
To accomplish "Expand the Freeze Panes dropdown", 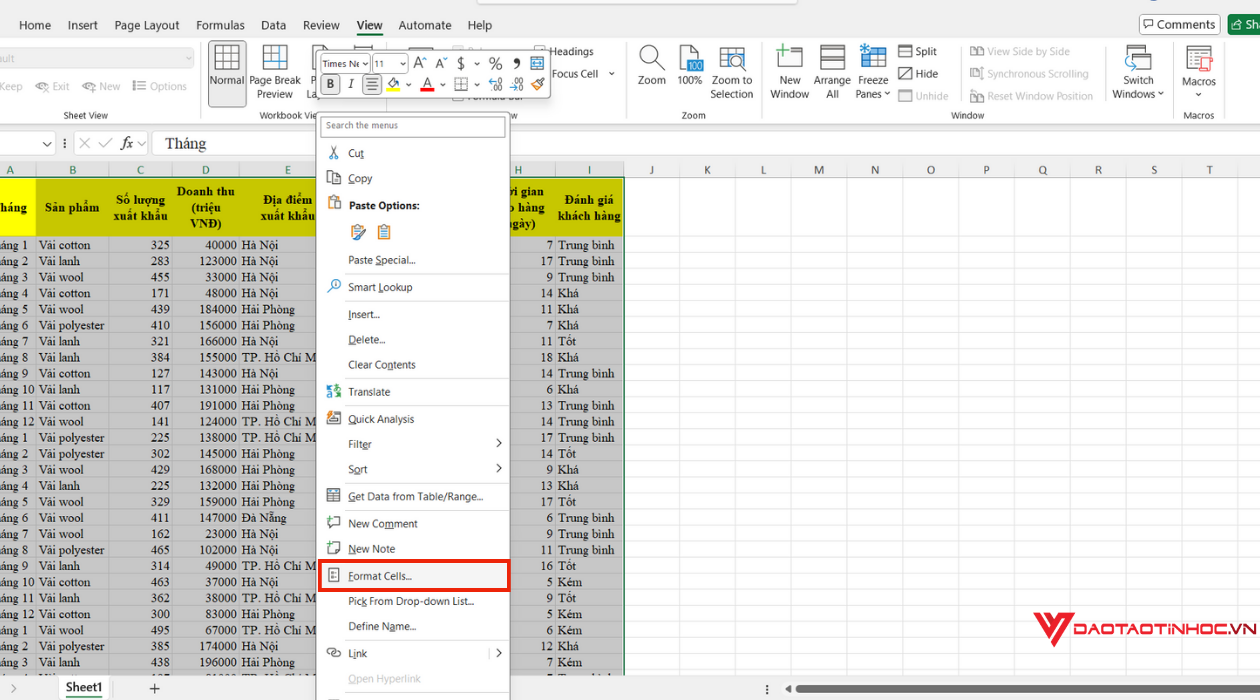I will click(x=873, y=94).
